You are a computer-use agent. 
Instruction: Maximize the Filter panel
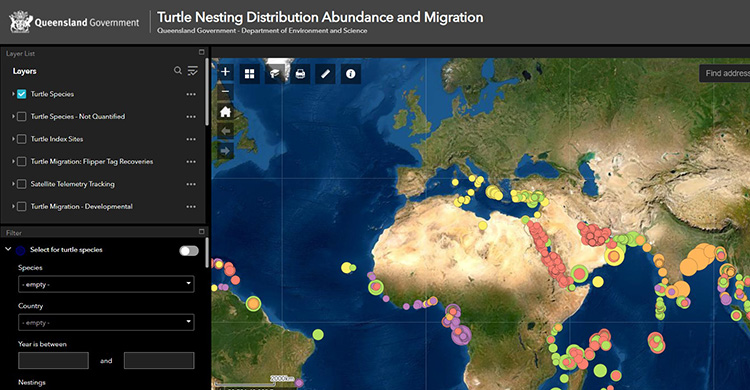[x=201, y=232]
